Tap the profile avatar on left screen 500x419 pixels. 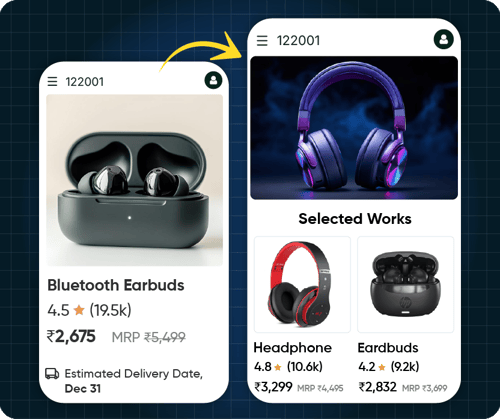[x=213, y=80]
